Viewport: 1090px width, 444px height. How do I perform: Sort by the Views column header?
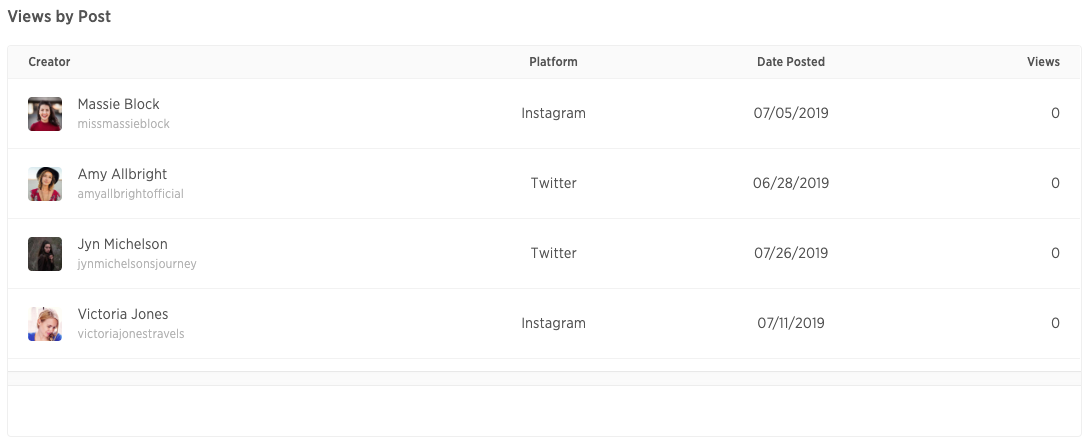[x=1043, y=62]
